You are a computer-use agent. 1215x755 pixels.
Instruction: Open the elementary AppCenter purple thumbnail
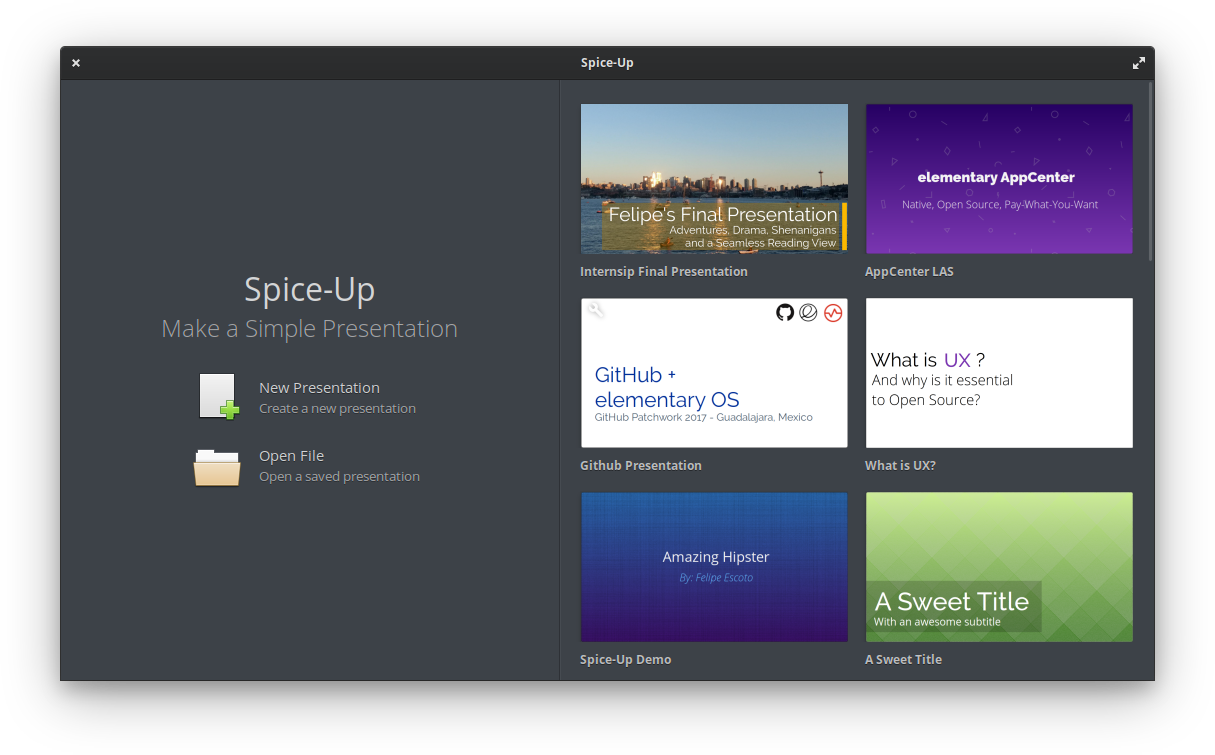click(999, 179)
